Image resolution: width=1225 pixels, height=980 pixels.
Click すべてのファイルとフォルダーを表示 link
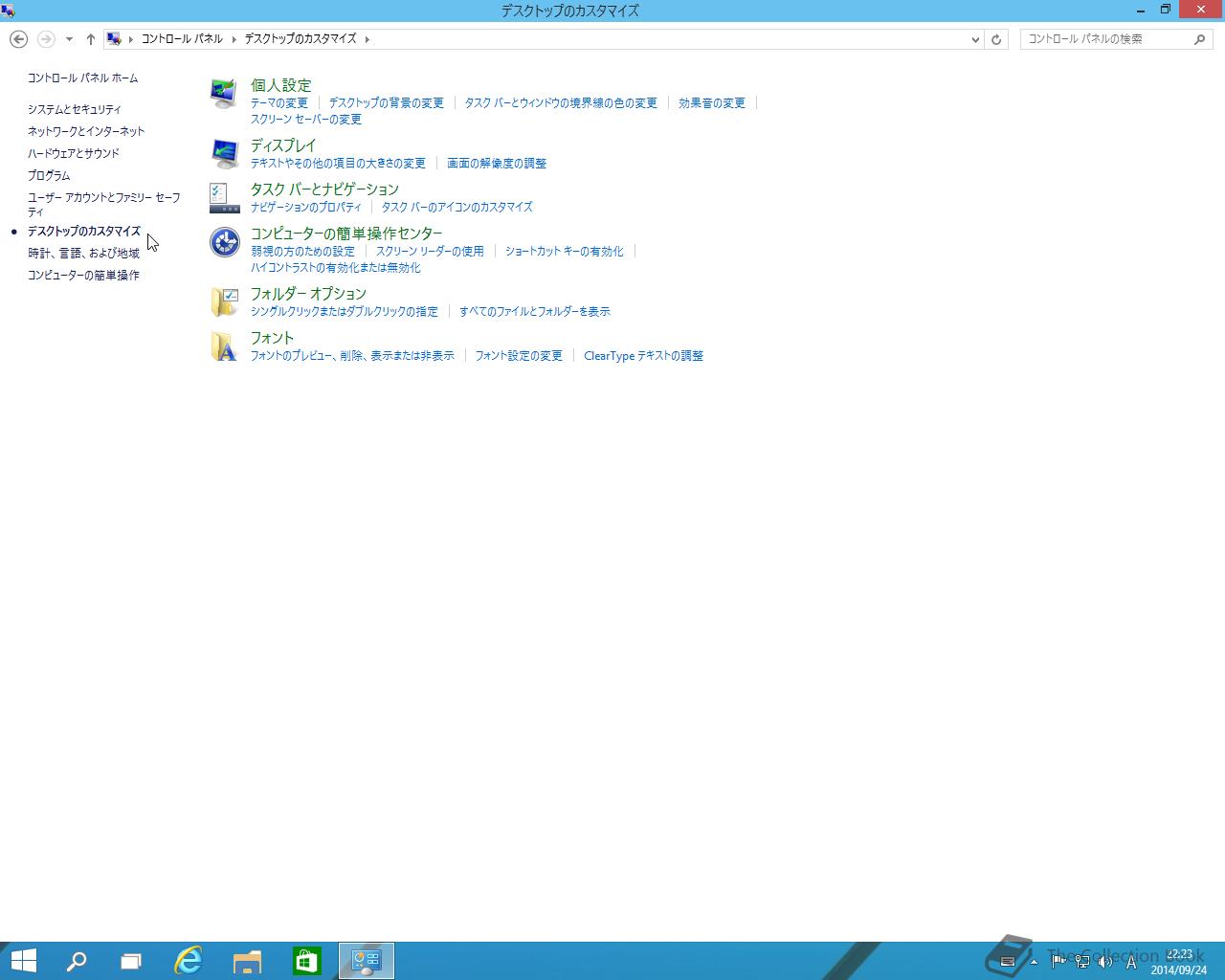coord(534,312)
